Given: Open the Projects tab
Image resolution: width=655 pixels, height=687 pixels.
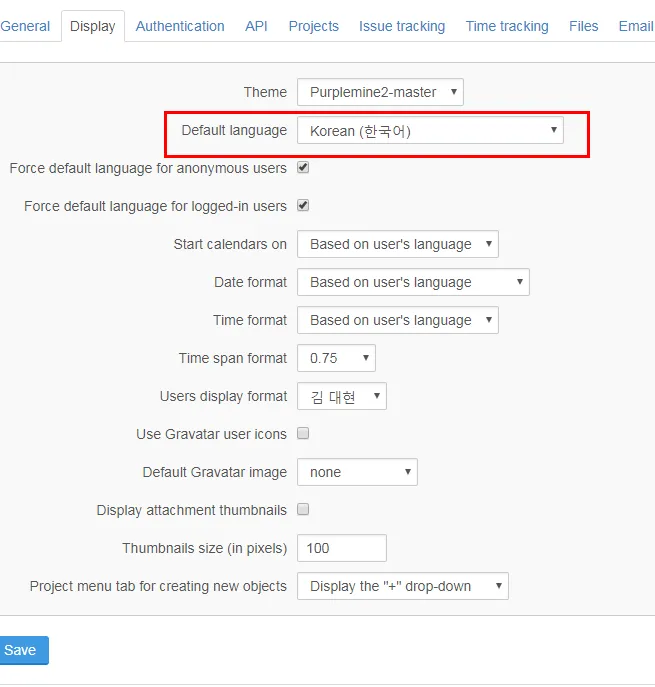Looking at the screenshot, I should coord(314,26).
